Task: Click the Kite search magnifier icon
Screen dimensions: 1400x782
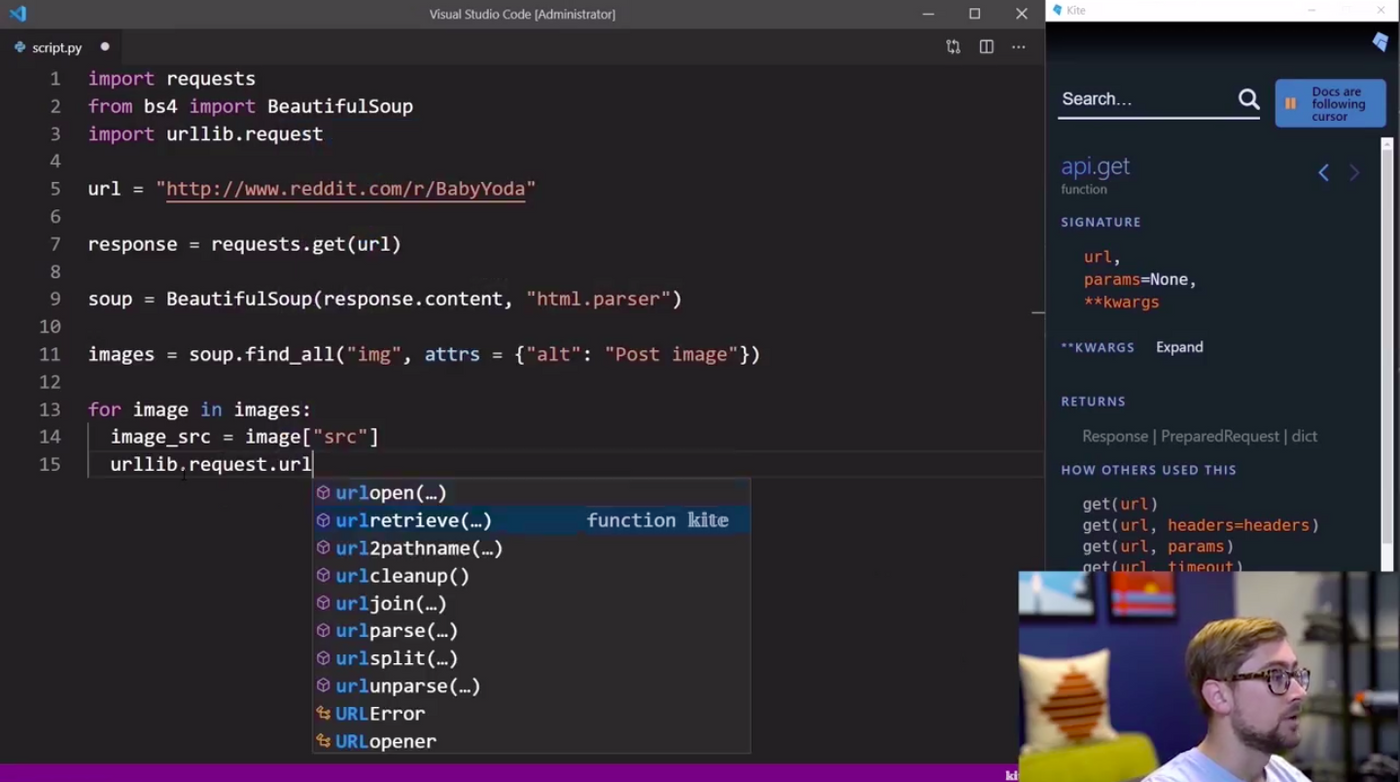Action: pyautogui.click(x=1248, y=99)
